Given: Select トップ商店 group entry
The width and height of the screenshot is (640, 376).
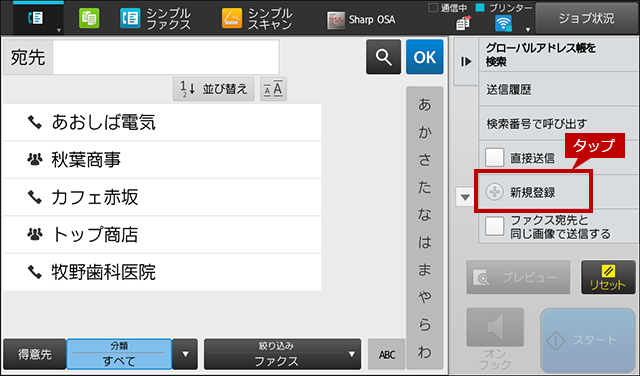Looking at the screenshot, I should [162, 235].
